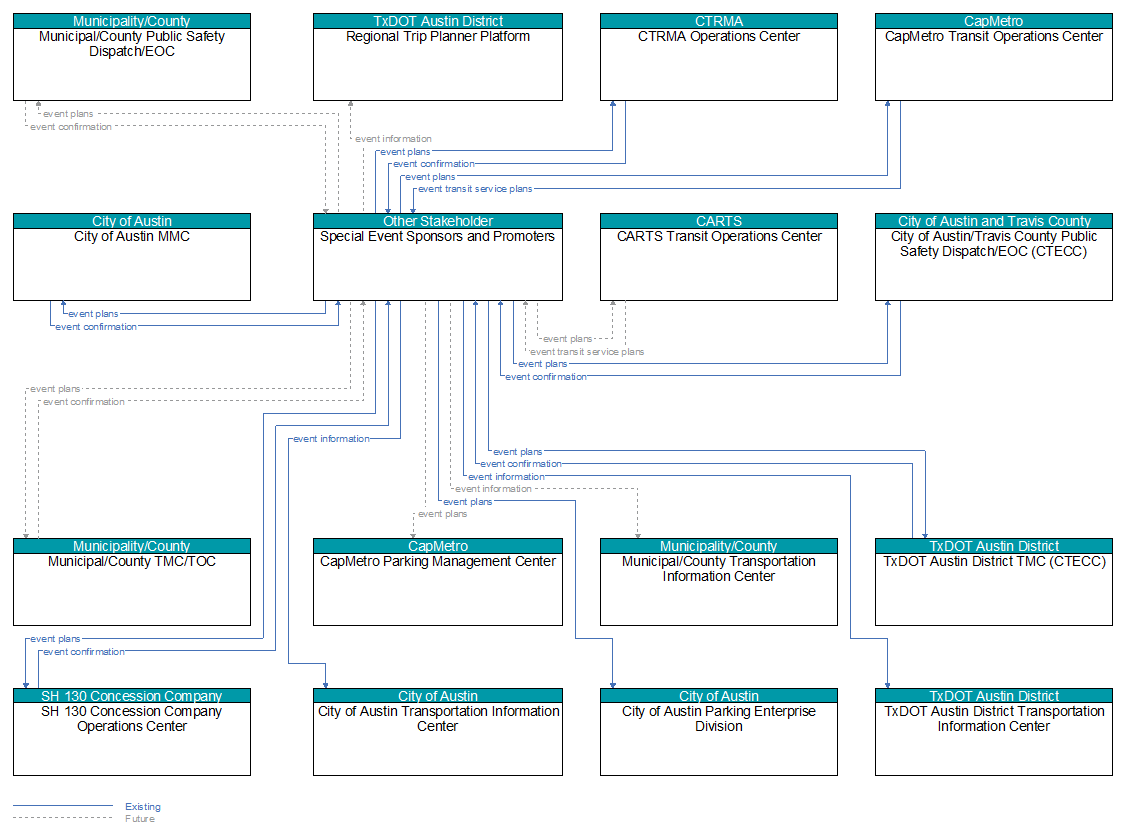Select the gray 'event confirmation' label below Public Safety Dispatch/EOC
The height and width of the screenshot is (837, 1123).
click(71, 127)
